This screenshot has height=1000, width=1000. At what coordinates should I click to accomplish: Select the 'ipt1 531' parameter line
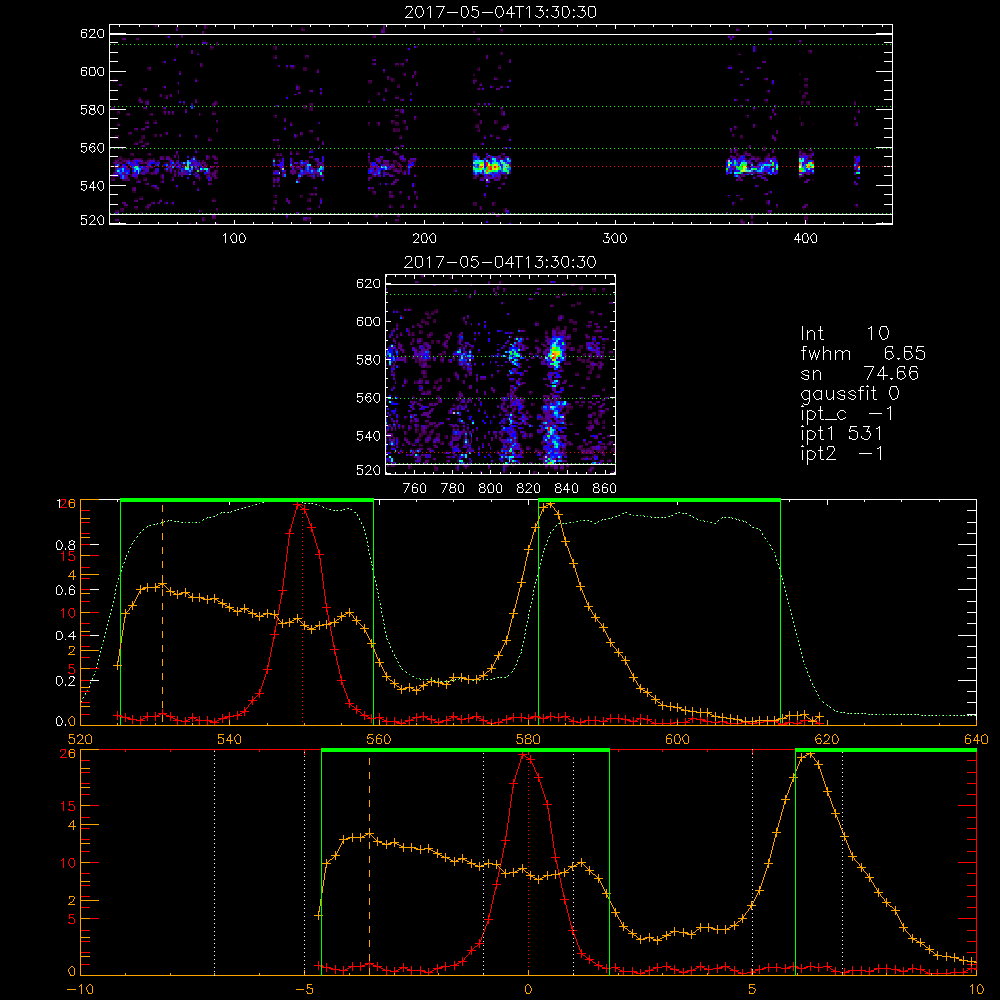tap(842, 434)
